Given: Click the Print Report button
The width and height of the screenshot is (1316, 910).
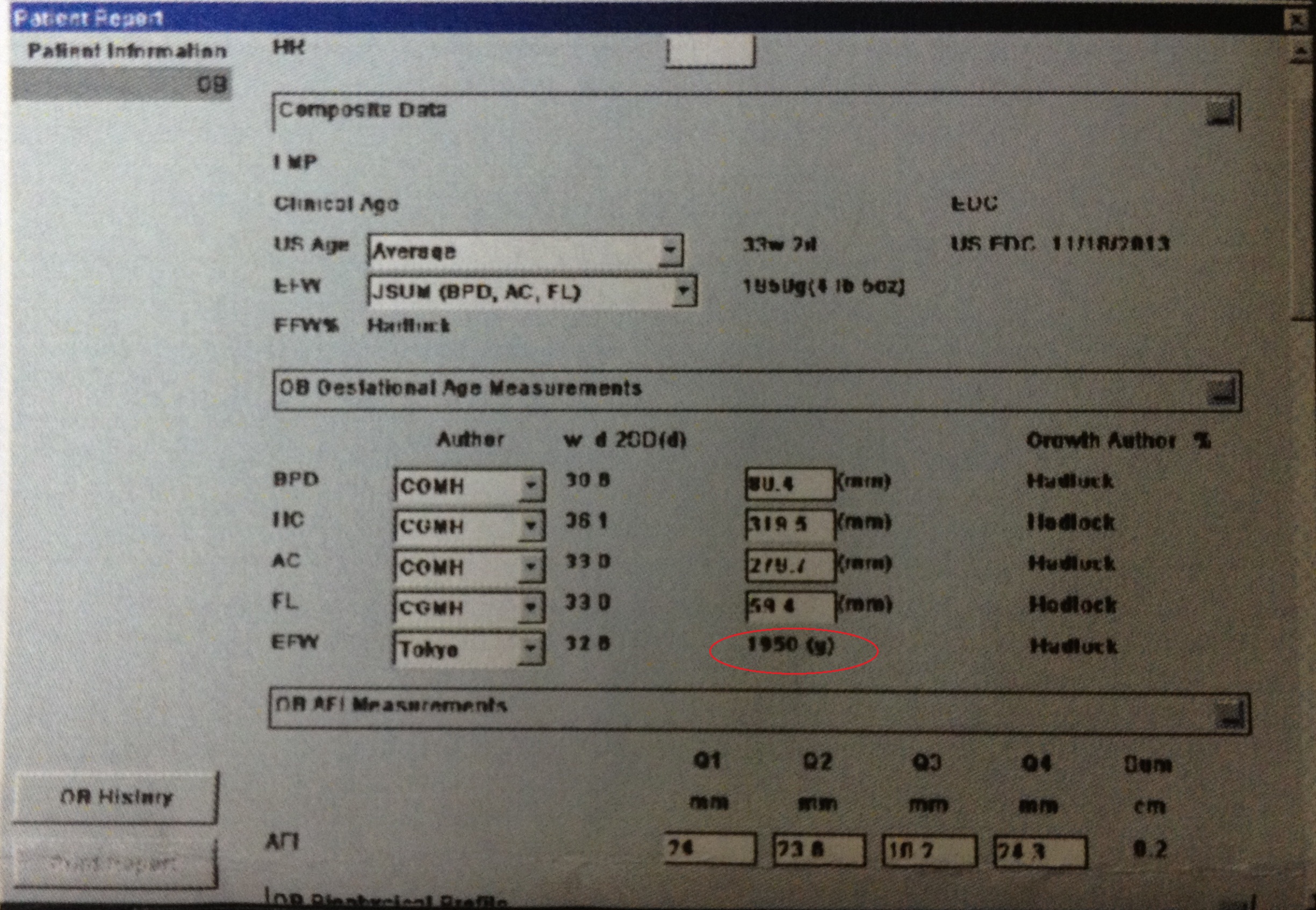Looking at the screenshot, I should pos(116,864).
